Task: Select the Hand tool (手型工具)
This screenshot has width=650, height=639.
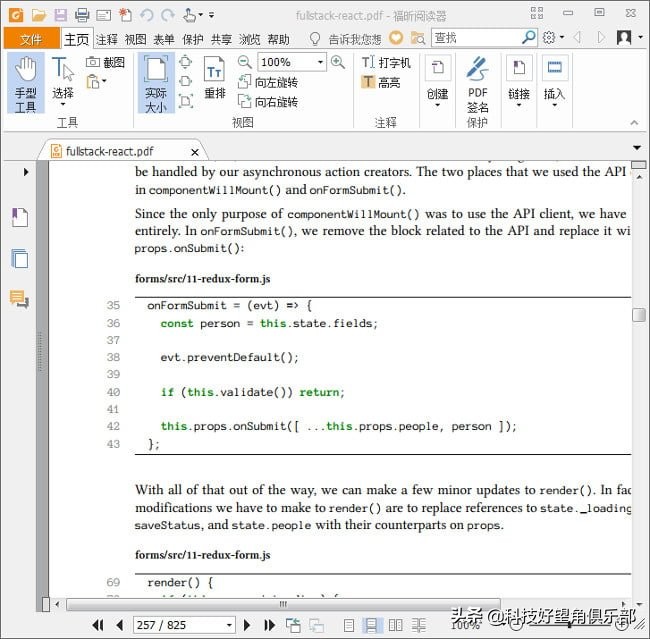Action: tap(26, 83)
